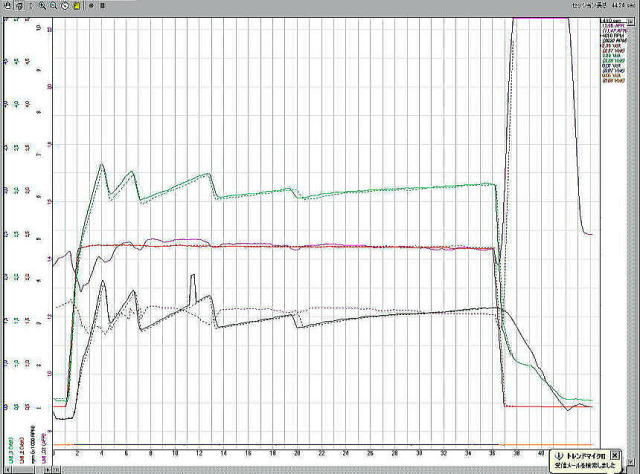Close the legend box via its corner button
The height and width of the screenshot is (474, 640).
click(x=631, y=22)
